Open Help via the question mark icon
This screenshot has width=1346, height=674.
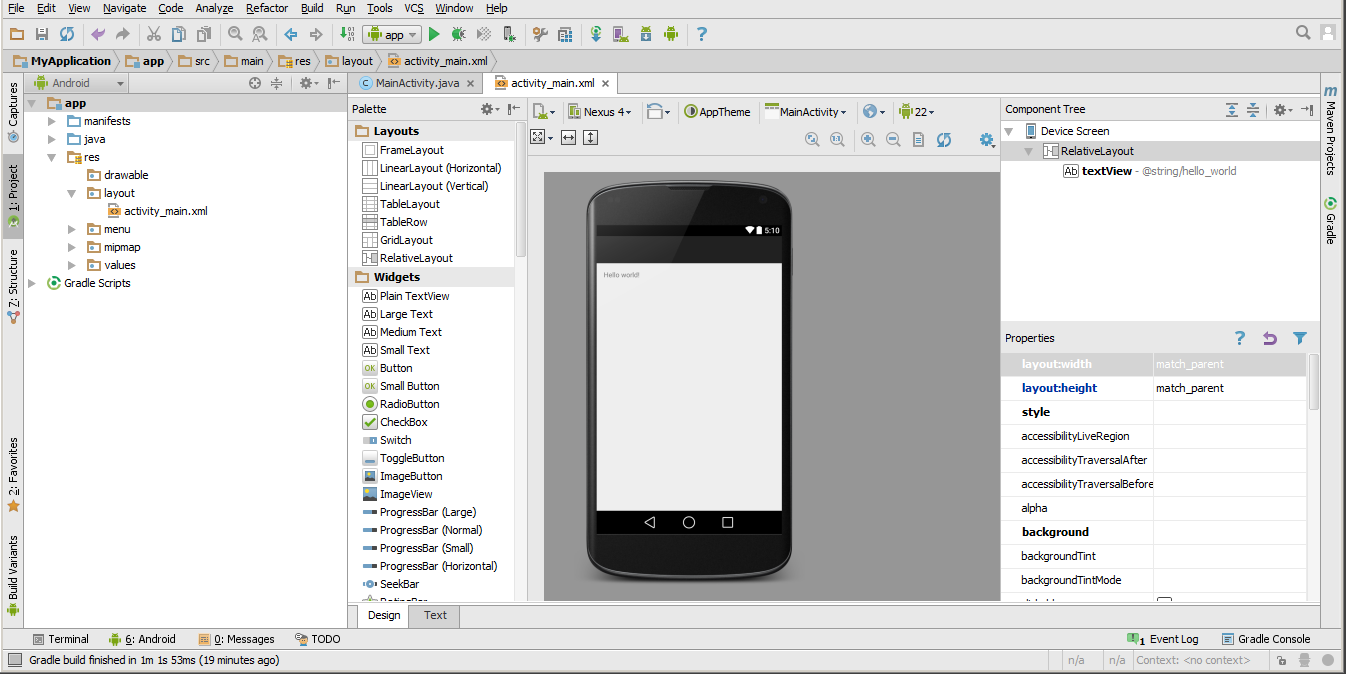pos(702,33)
